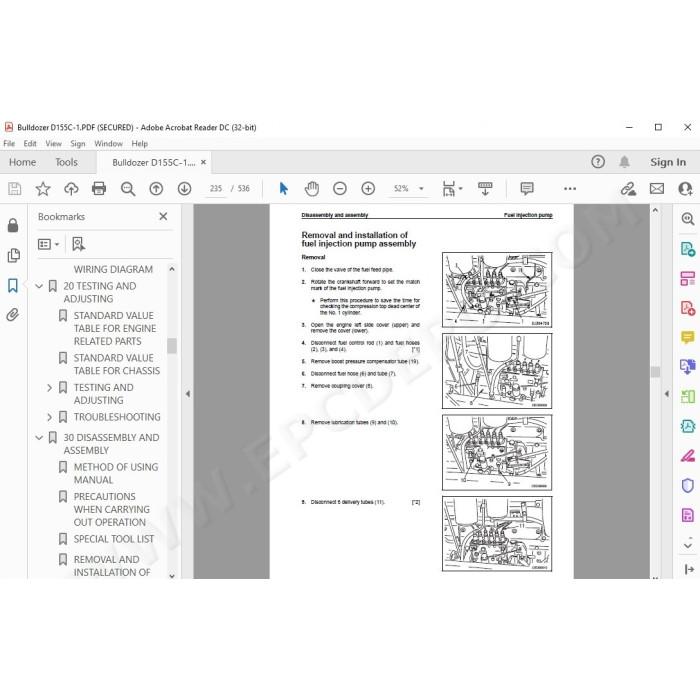Open the fit page options tool
Screen dimensions: 700x700
[x=452, y=189]
